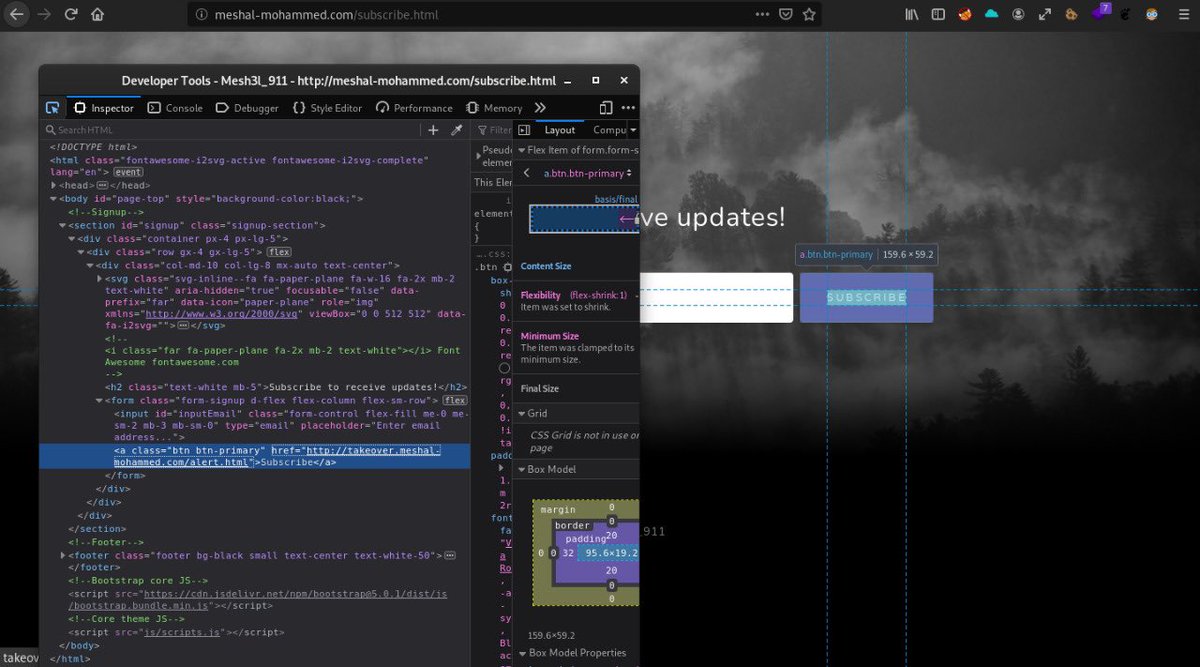Collapse the Box Model Properties section

click(x=521, y=653)
